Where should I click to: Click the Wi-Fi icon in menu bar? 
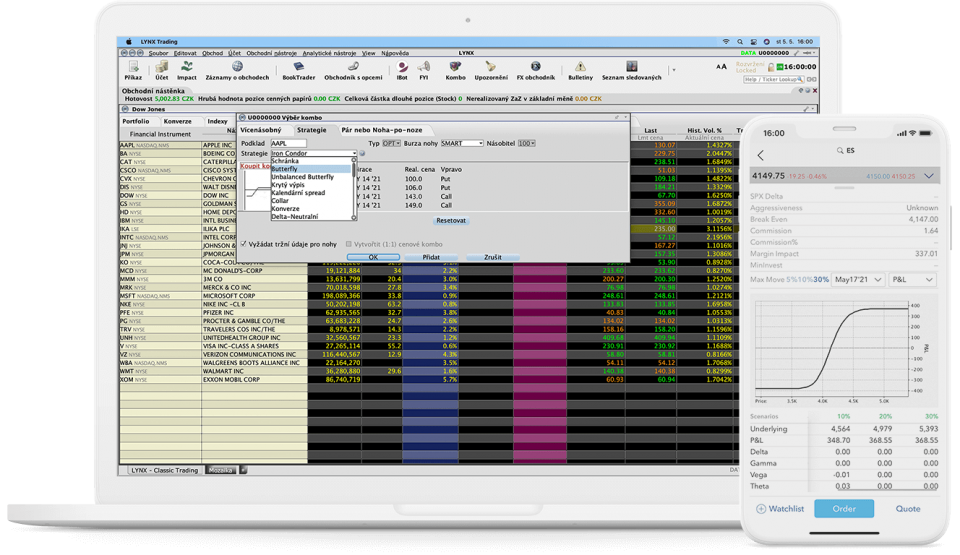[726, 42]
